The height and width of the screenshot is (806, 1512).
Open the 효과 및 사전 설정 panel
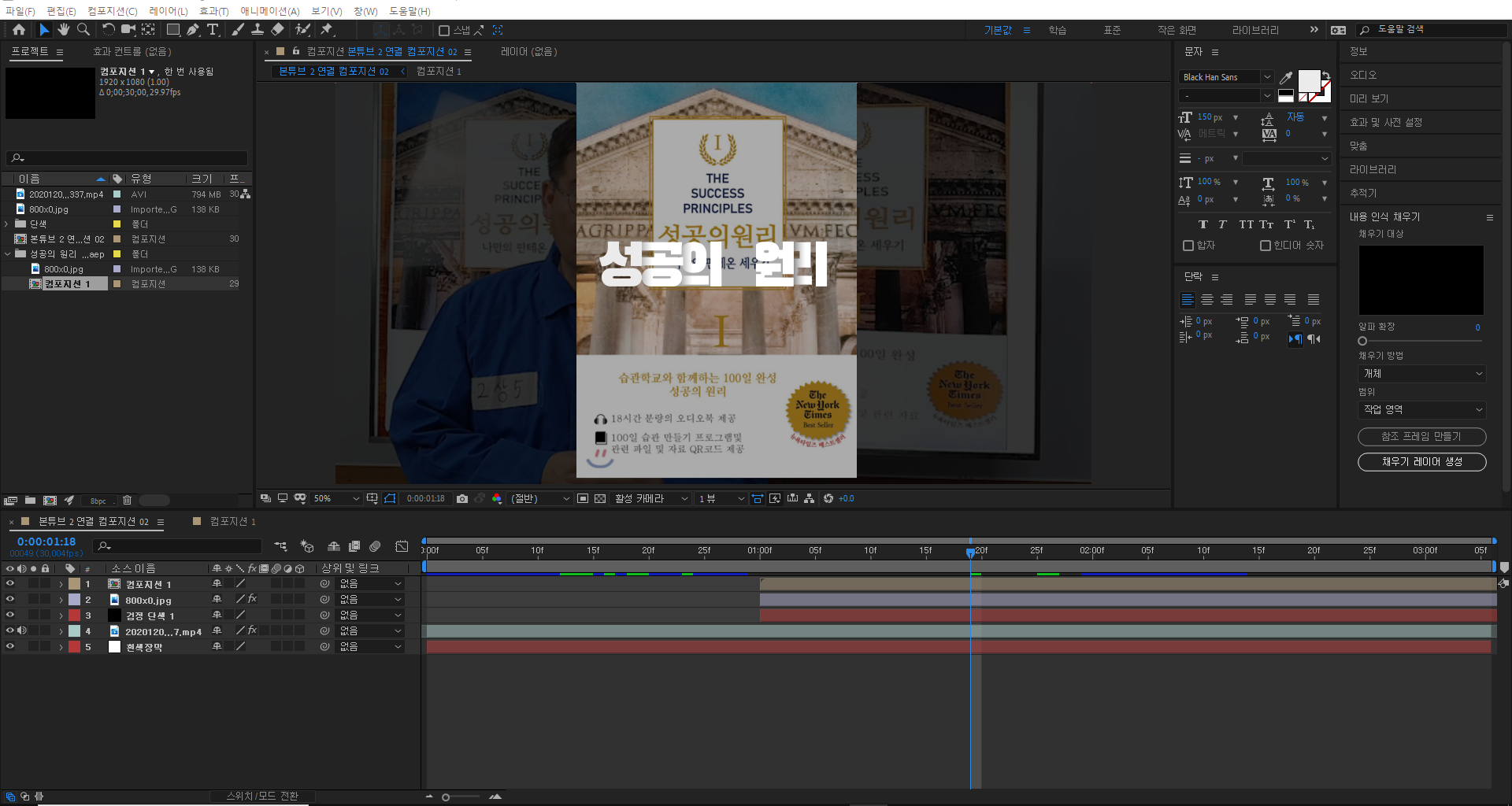tap(1385, 123)
